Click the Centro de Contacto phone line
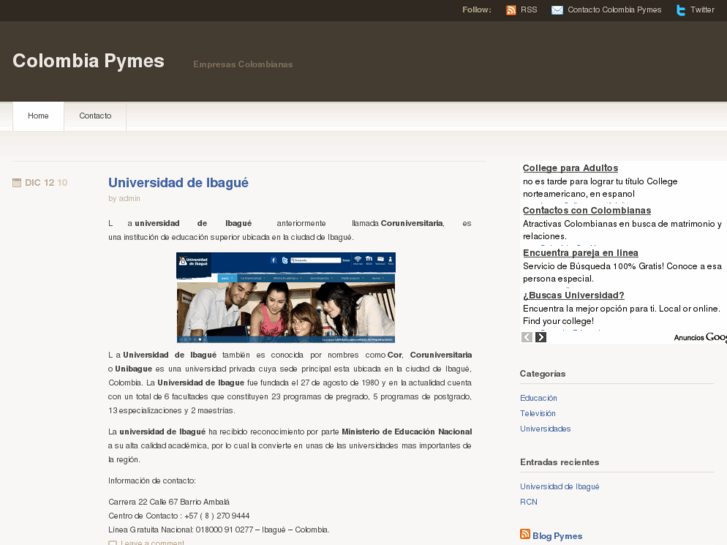 point(179,516)
